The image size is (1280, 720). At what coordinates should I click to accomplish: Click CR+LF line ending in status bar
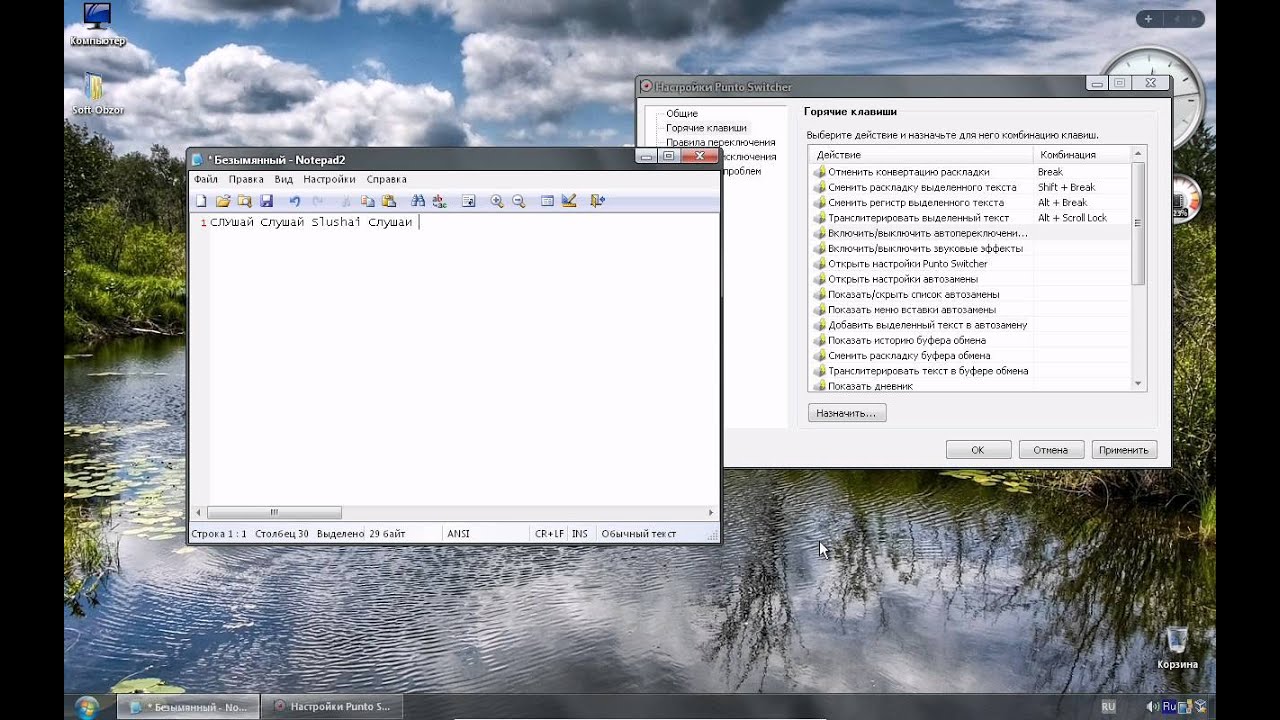[549, 534]
